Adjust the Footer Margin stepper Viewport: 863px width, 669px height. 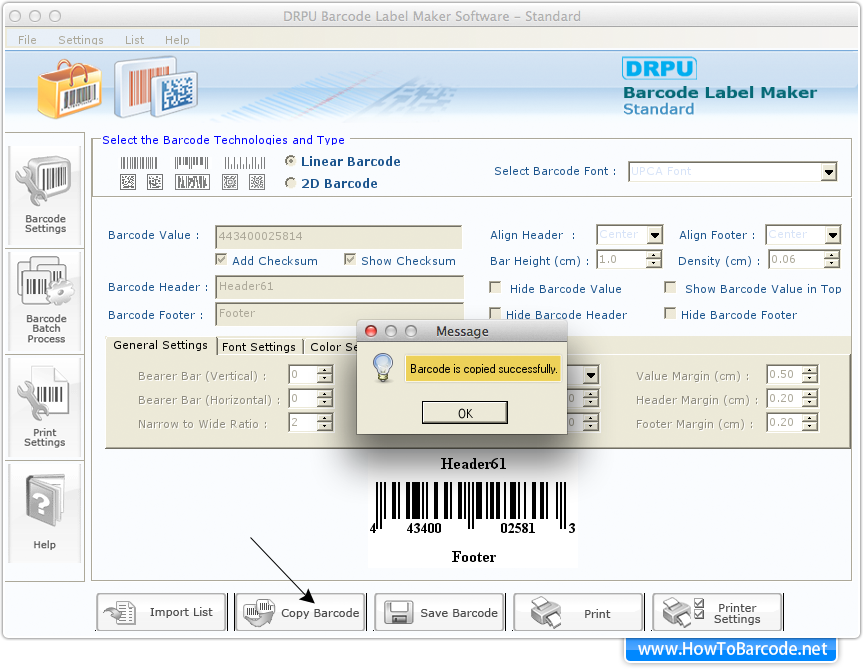point(810,423)
